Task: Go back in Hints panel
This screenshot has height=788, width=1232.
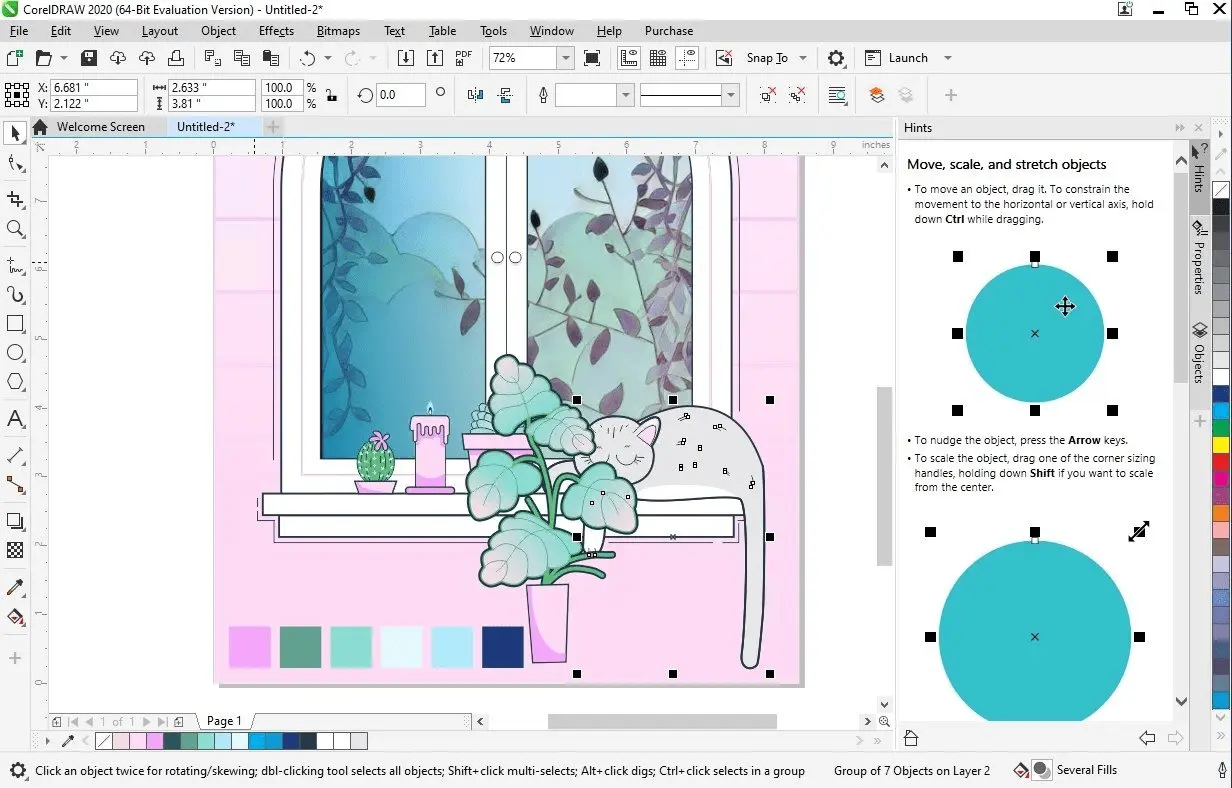Action: click(x=1147, y=739)
